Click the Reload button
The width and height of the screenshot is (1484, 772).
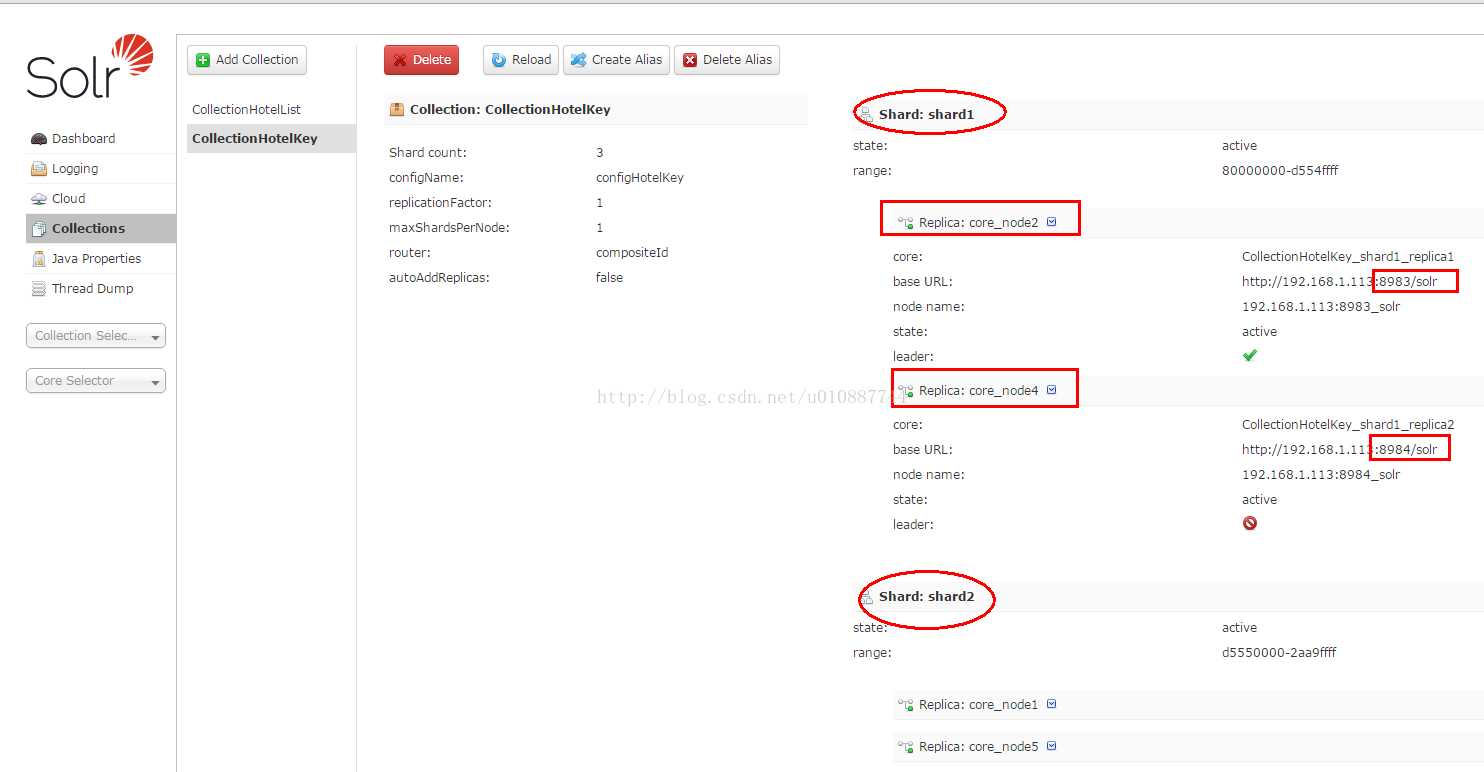(x=521, y=60)
